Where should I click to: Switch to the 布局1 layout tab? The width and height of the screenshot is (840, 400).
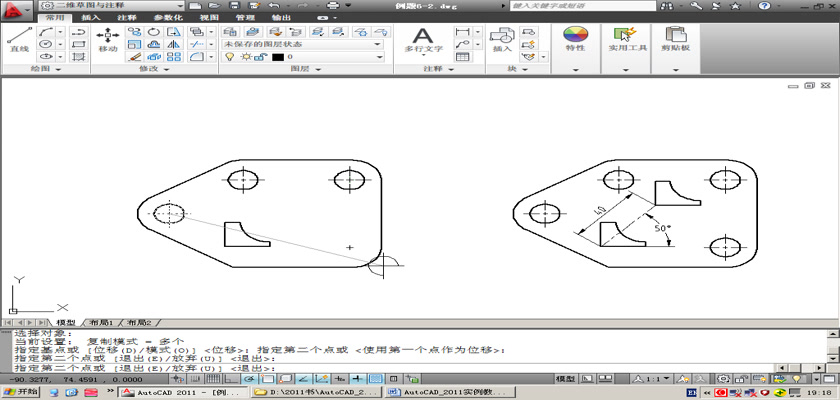click(x=103, y=323)
